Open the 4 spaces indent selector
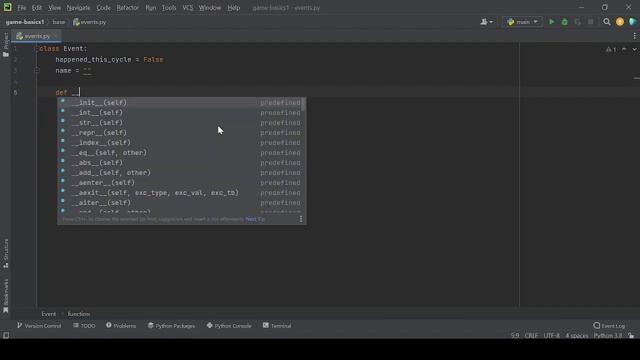The image size is (640, 360). click(x=577, y=336)
